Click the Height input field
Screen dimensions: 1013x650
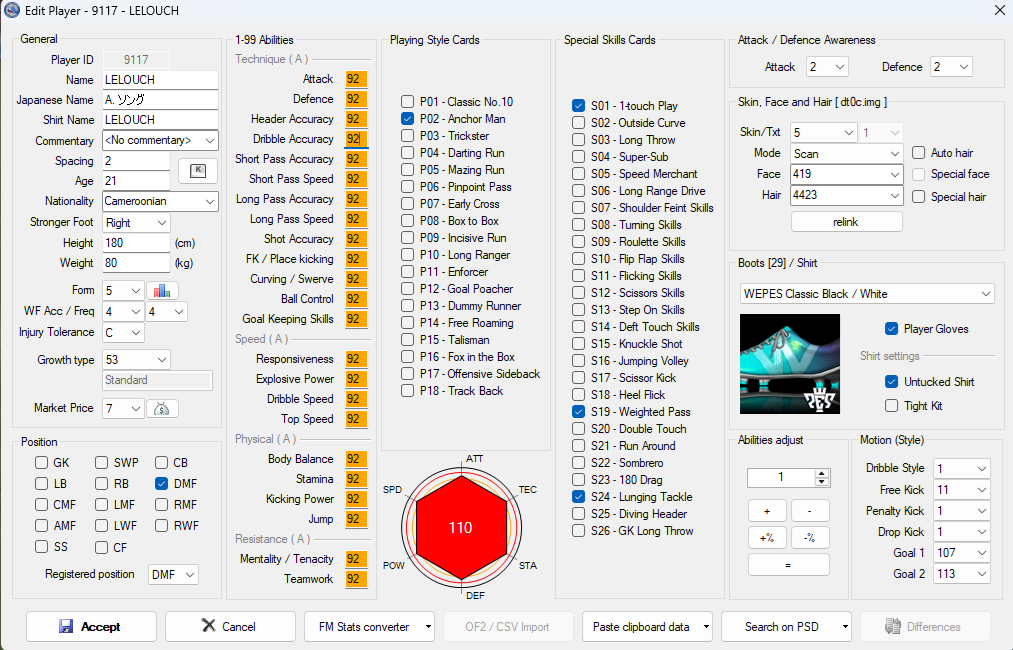(x=136, y=244)
